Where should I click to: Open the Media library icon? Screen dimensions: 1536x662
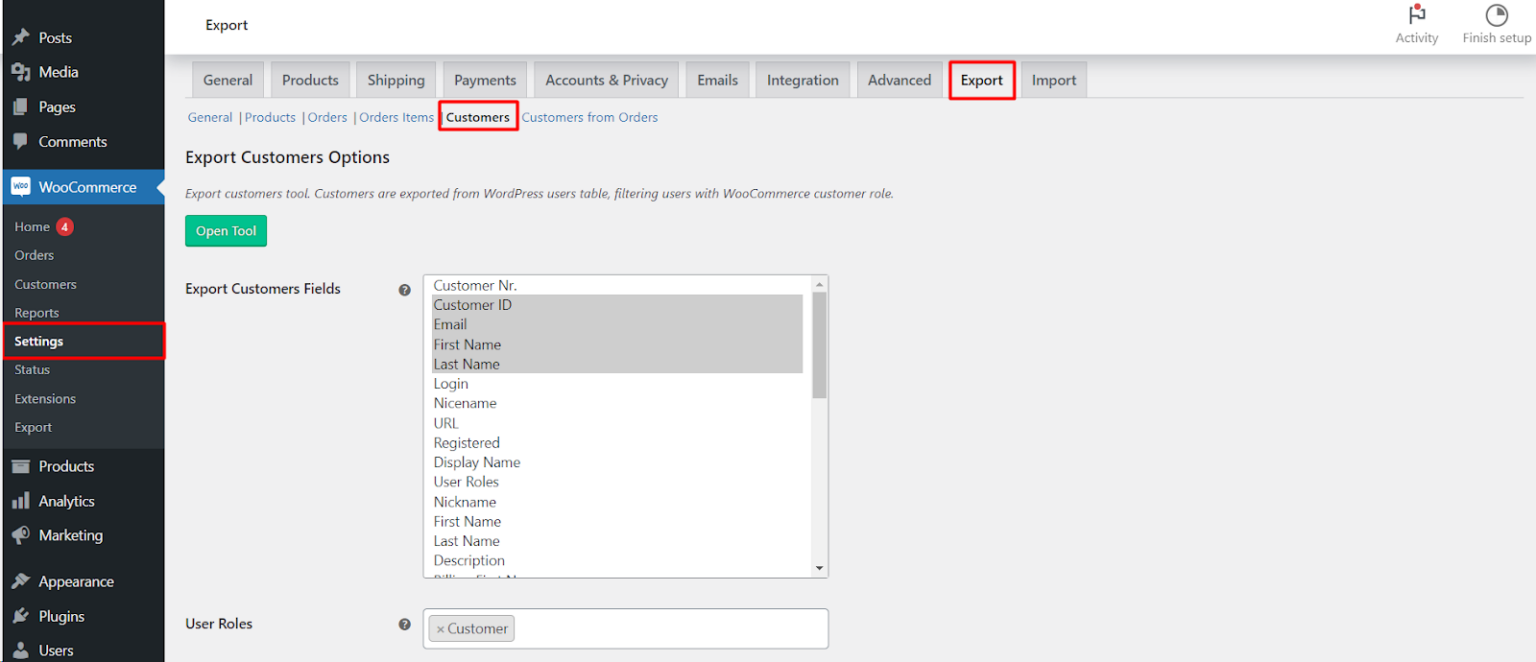[x=20, y=71]
